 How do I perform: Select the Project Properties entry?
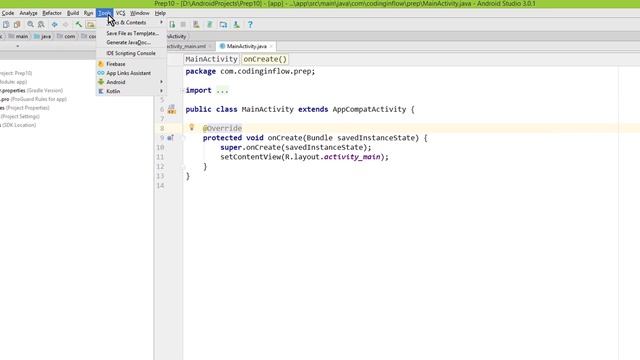pos(24,108)
